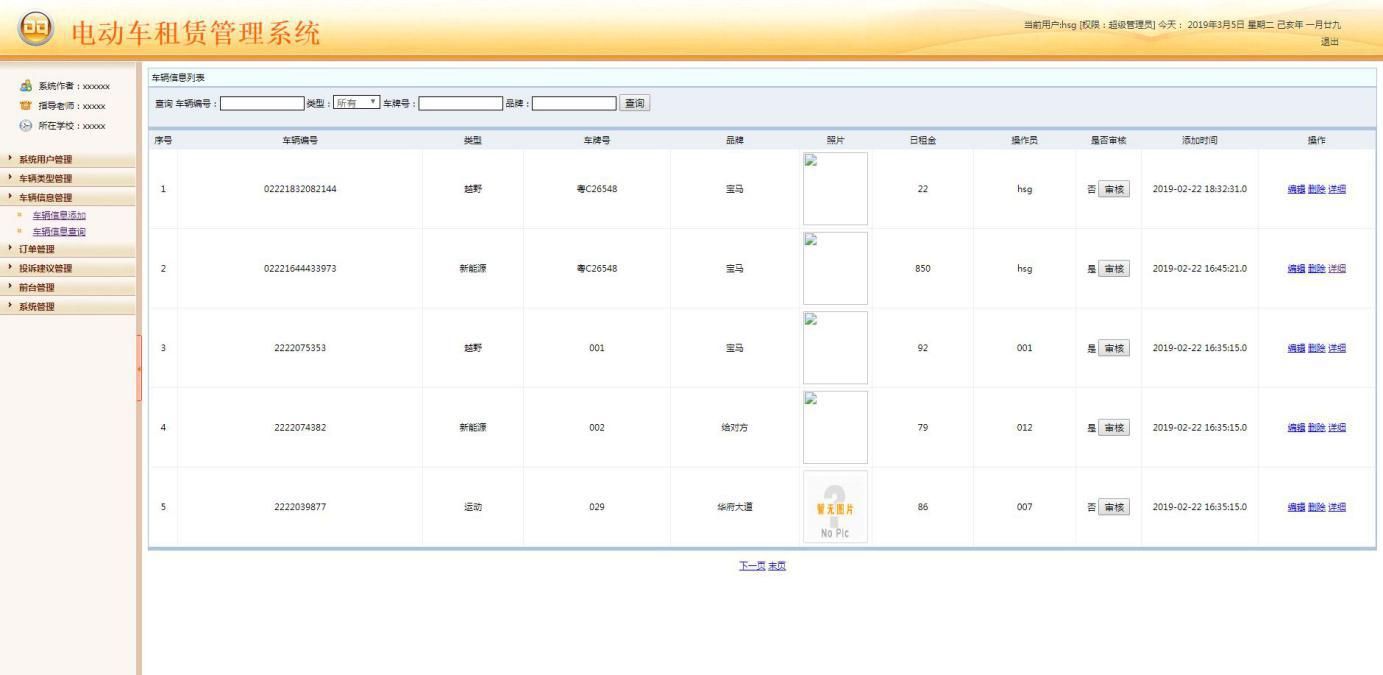Viewport: 1383px width, 675px height.
Task: Click timestamp 2019-02-22 18:32:31.0
Action: coord(1200,189)
